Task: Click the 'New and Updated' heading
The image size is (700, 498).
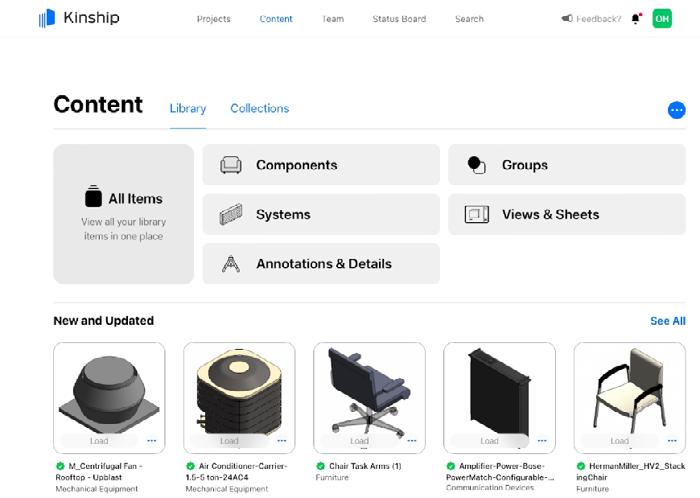Action: (x=104, y=320)
